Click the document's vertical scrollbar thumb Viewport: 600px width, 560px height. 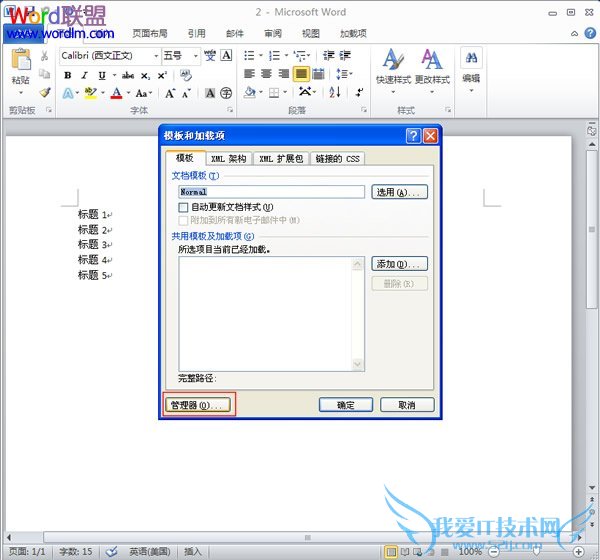[592, 229]
